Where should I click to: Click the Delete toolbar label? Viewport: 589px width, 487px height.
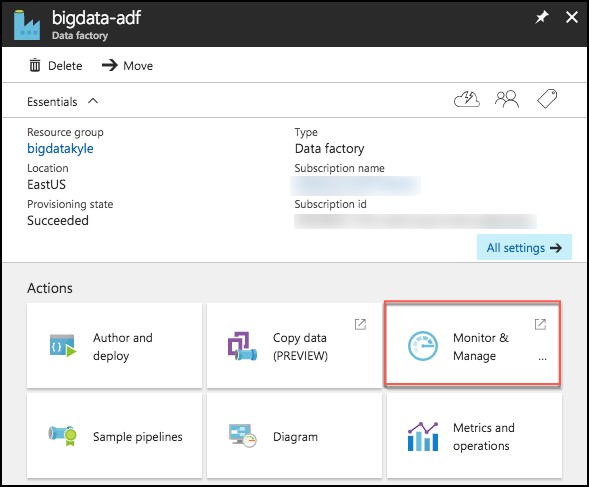coord(65,66)
